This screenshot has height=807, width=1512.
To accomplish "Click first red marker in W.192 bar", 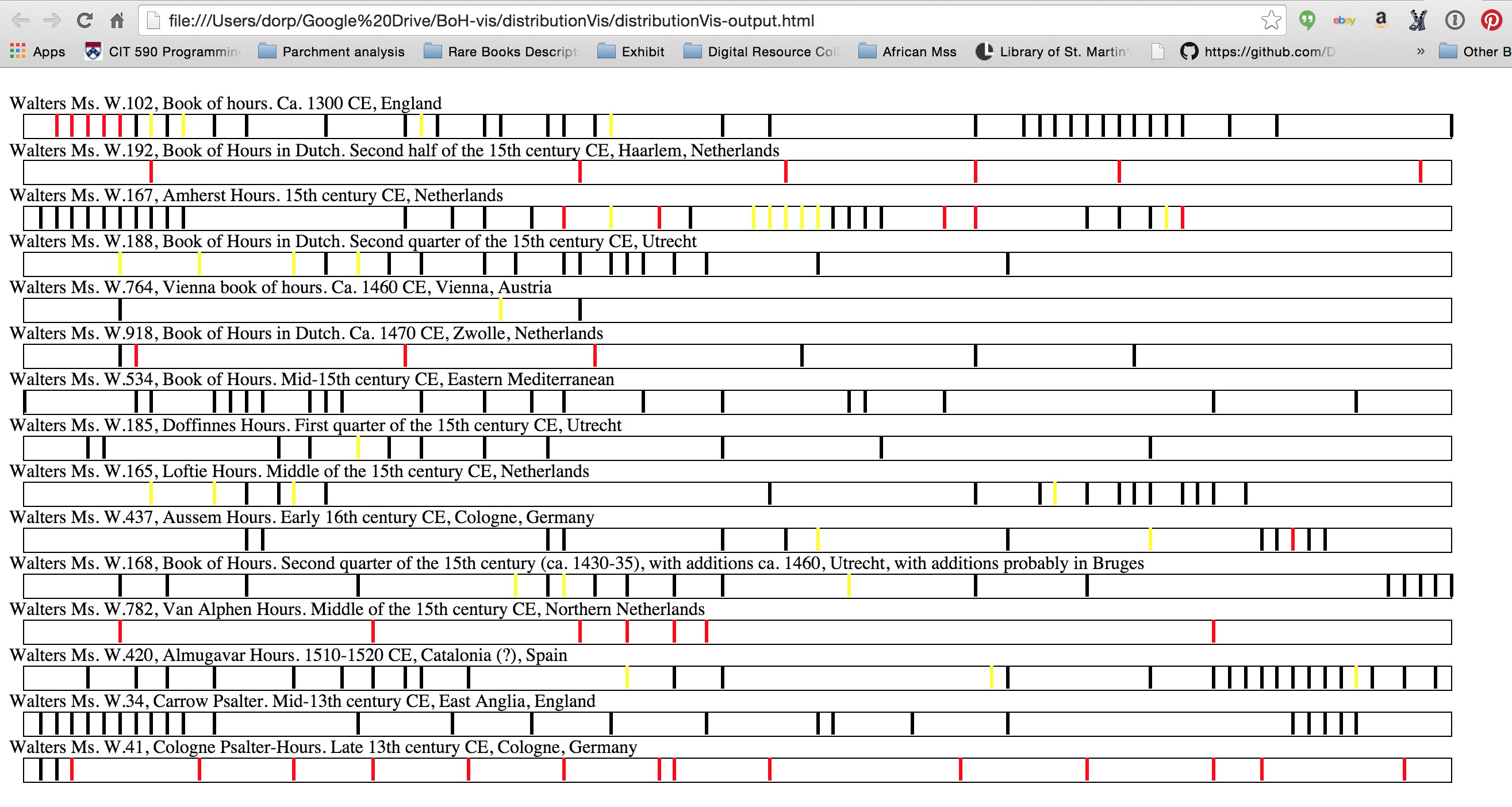I will (x=151, y=172).
